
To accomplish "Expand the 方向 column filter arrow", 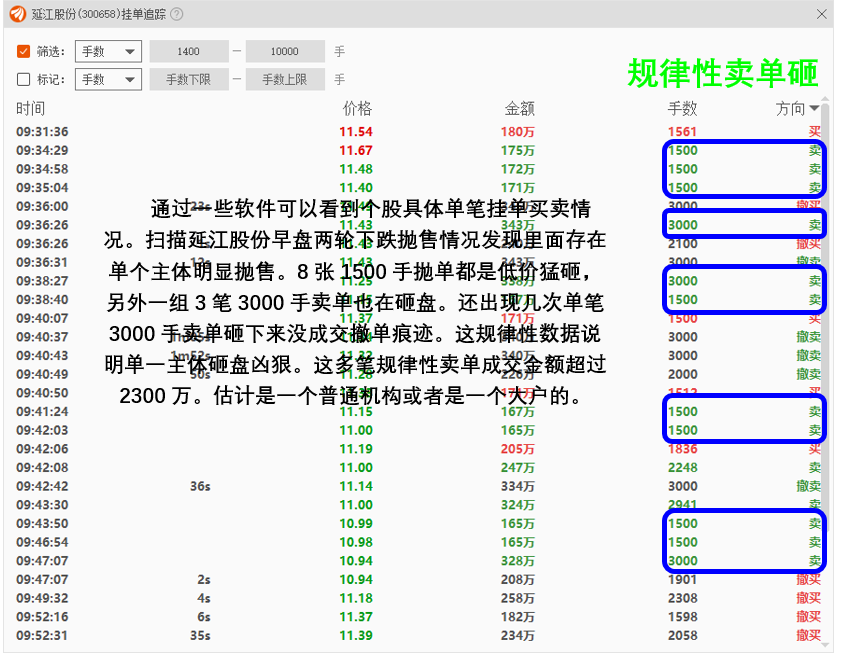I will 814,109.
